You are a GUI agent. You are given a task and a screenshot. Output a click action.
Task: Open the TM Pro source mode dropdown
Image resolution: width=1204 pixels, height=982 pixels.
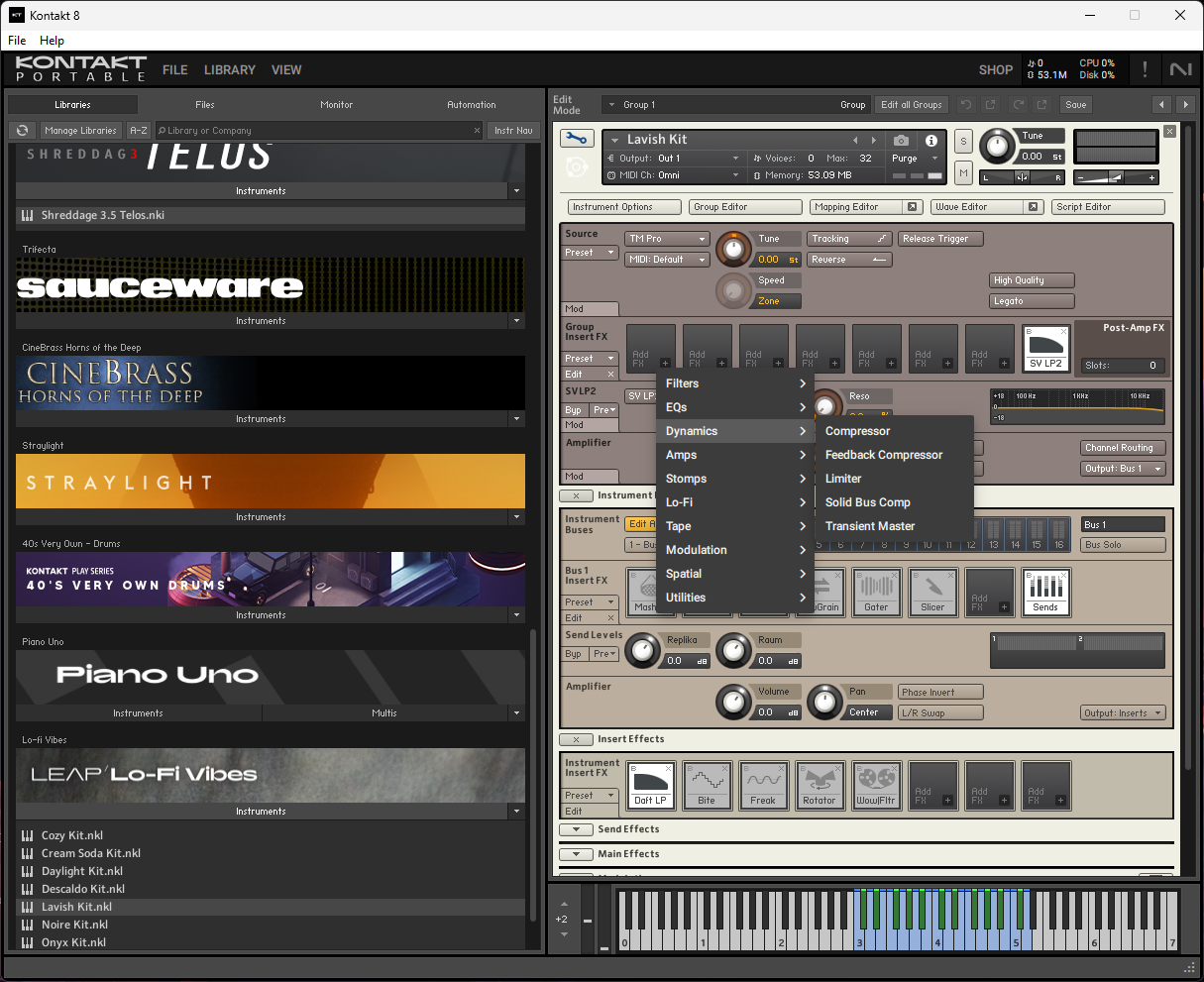(668, 239)
